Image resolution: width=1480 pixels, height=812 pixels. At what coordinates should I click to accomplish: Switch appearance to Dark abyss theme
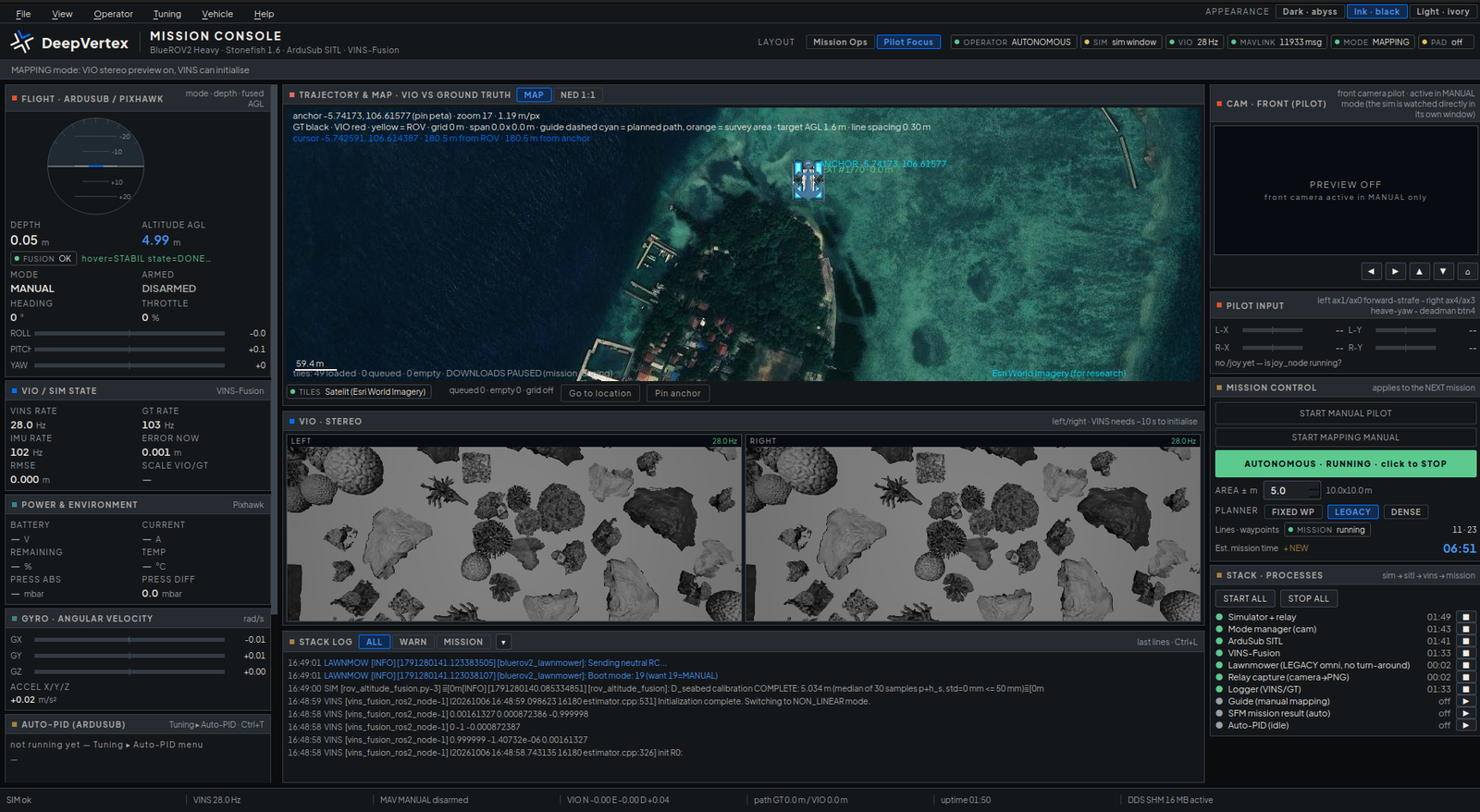click(x=1309, y=12)
